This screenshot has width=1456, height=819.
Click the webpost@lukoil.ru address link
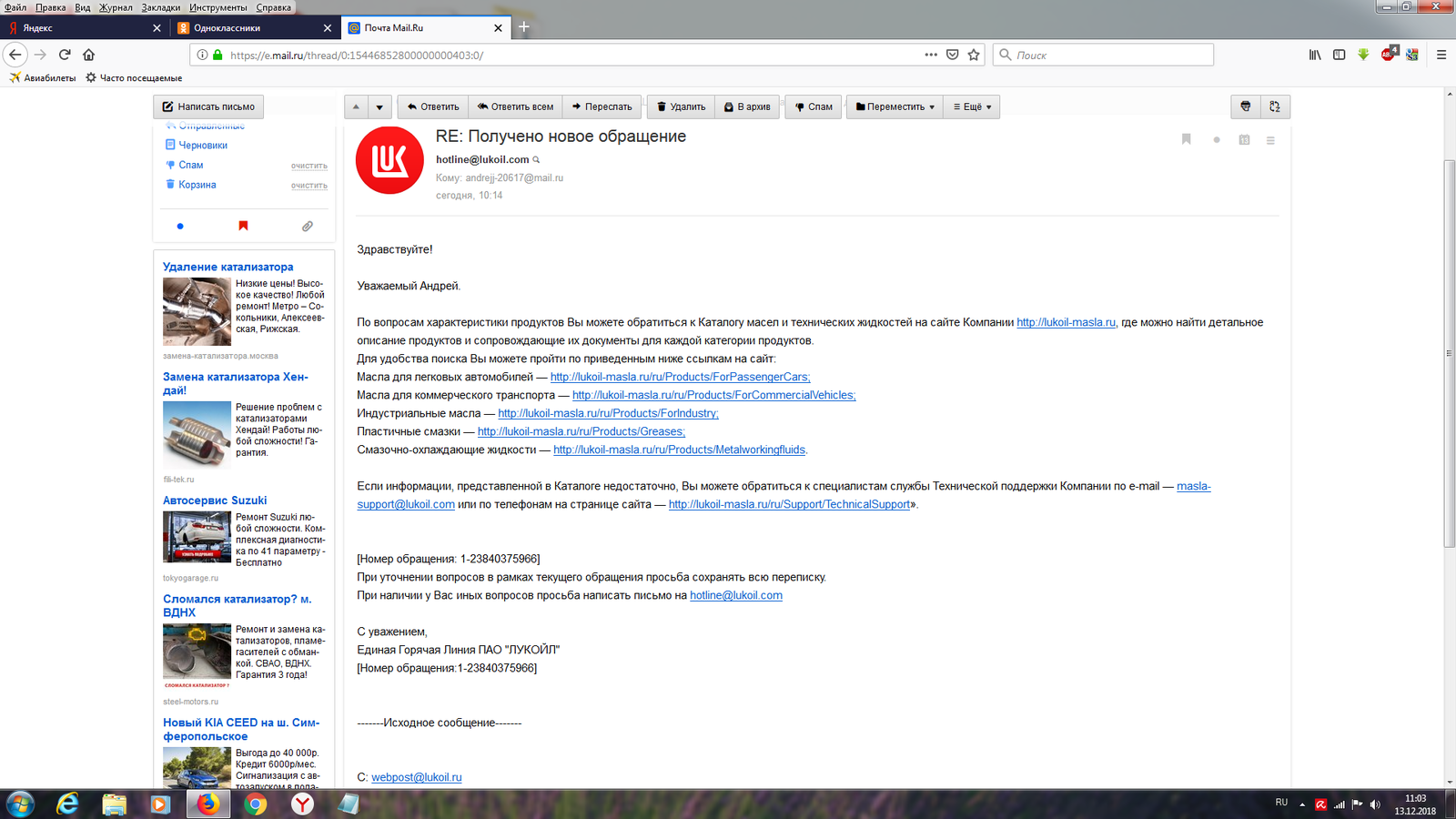[416, 777]
